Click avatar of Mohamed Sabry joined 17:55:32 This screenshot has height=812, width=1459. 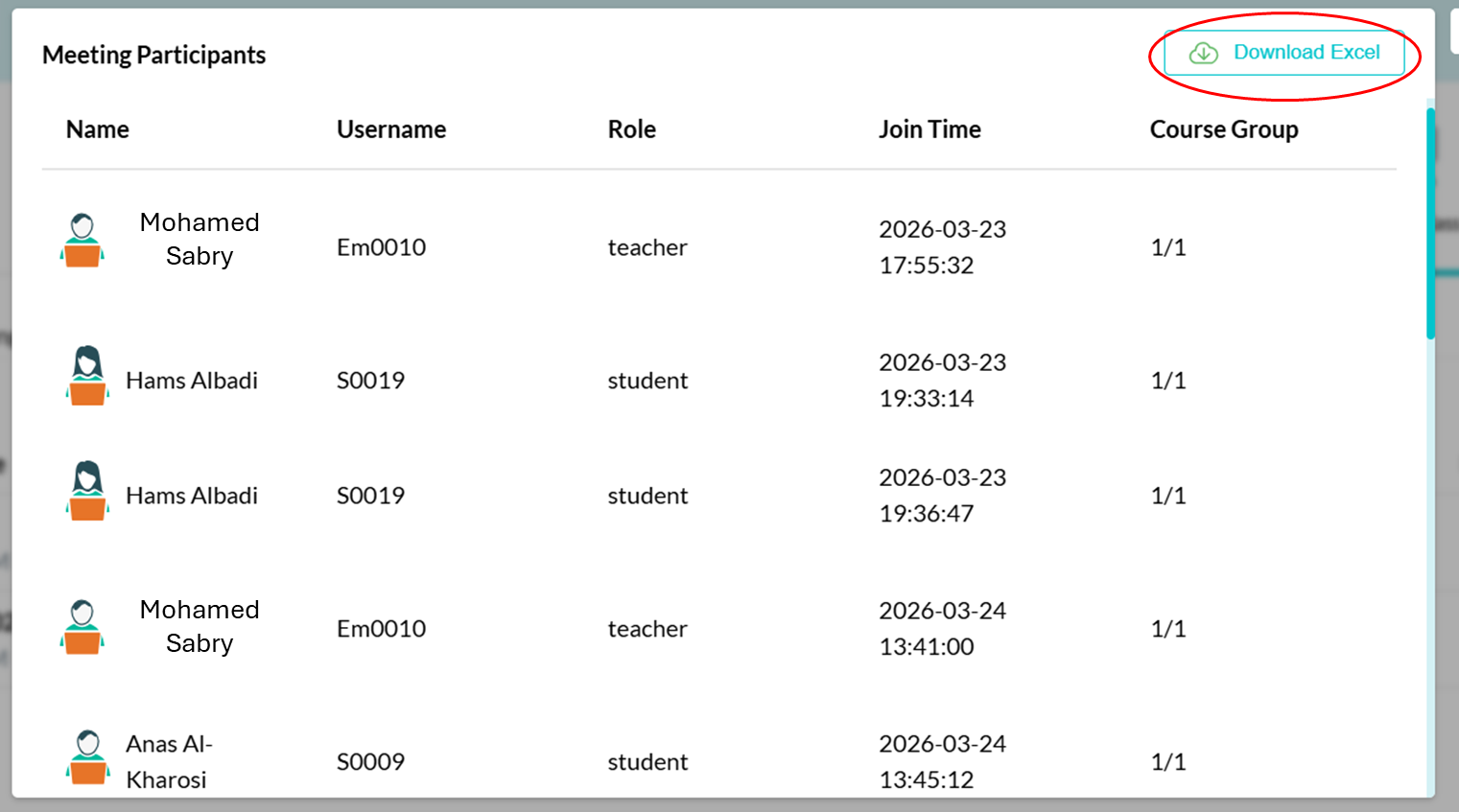point(82,240)
